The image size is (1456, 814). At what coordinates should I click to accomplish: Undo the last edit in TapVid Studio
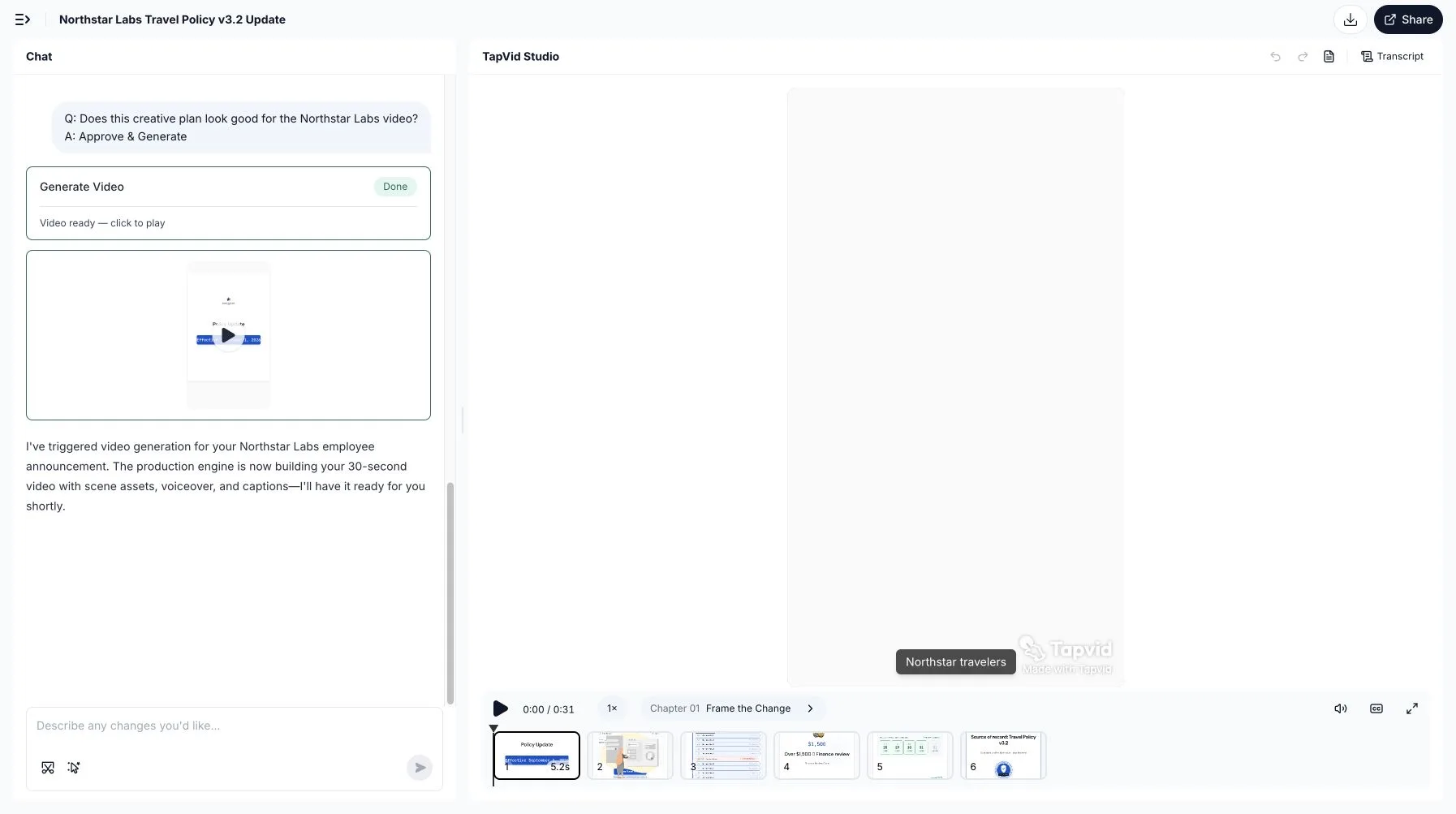click(1276, 57)
